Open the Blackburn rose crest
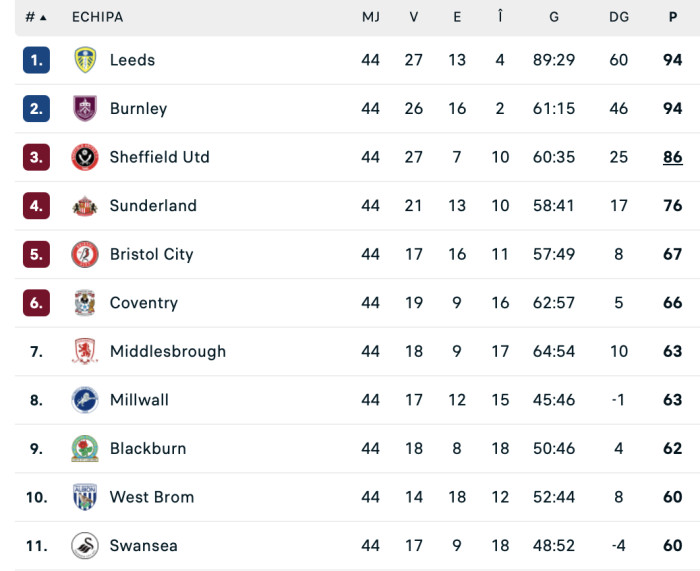 tap(85, 449)
